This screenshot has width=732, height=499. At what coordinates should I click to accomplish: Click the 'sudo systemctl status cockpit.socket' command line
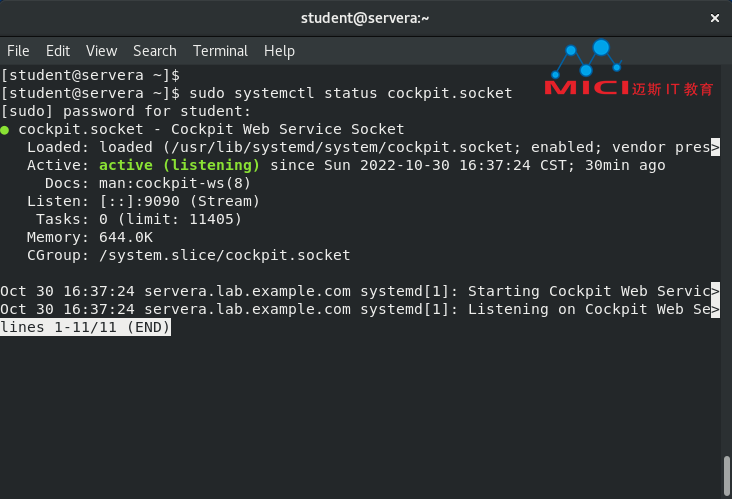point(351,93)
